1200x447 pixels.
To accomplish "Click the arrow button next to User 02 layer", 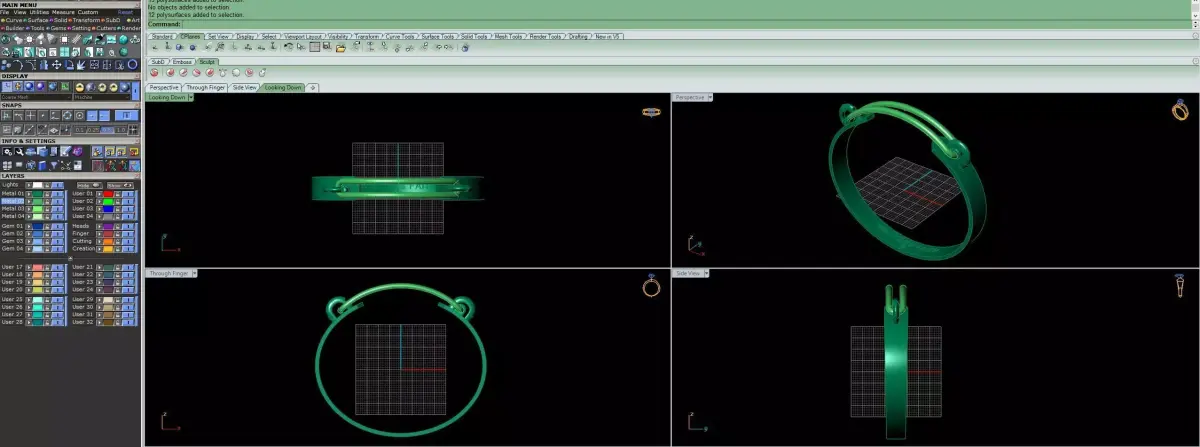I will coord(99,202).
